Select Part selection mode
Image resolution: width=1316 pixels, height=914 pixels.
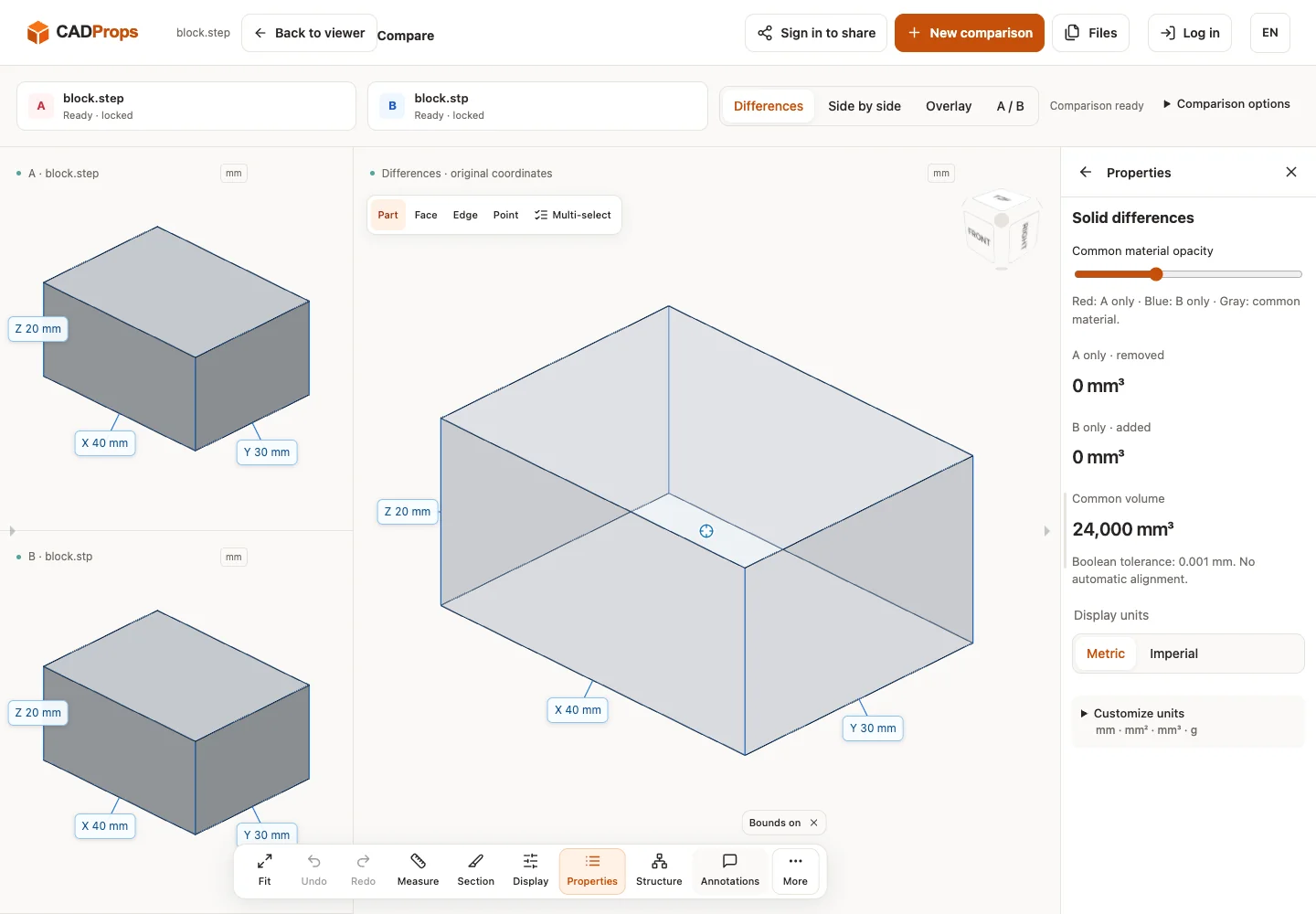388,215
